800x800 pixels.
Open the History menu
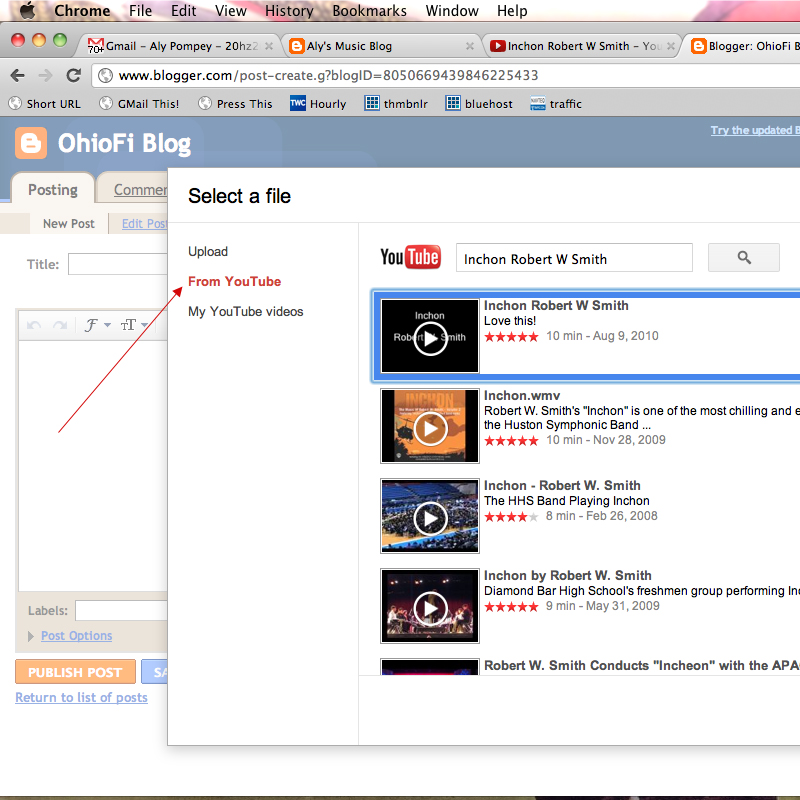[289, 11]
